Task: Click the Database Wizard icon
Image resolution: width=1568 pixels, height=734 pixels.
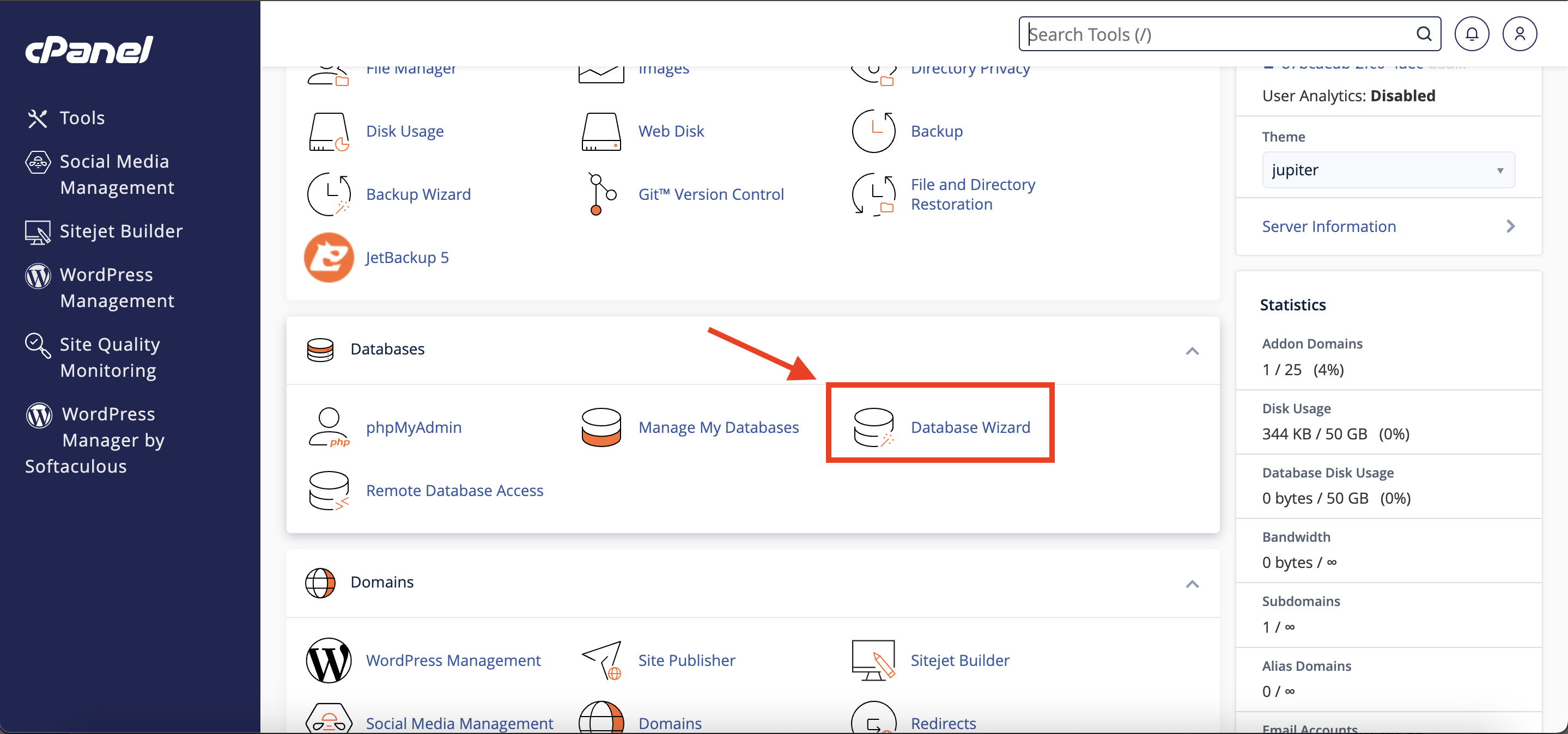Action: (873, 427)
